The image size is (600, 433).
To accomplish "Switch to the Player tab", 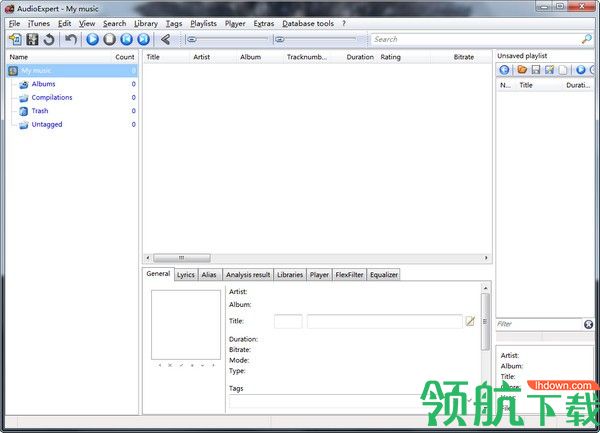I will point(319,275).
